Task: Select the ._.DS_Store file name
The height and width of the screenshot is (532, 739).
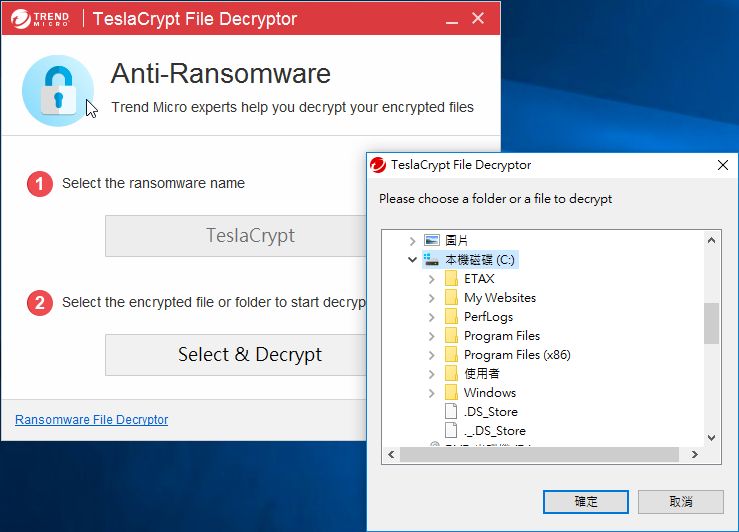Action: [x=494, y=430]
